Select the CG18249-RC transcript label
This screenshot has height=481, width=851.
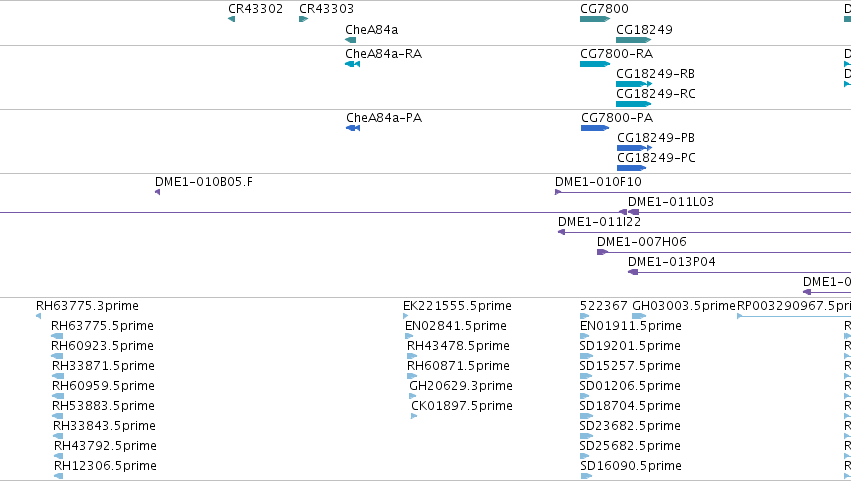pos(656,94)
